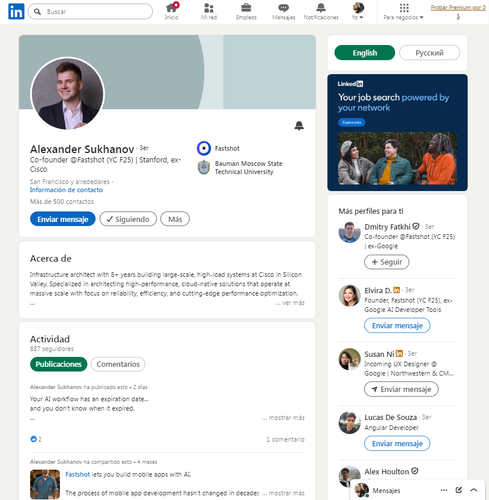The image size is (489, 500).
Task: Click Seguir for Dmitry Fatkhi
Action: [x=387, y=262]
